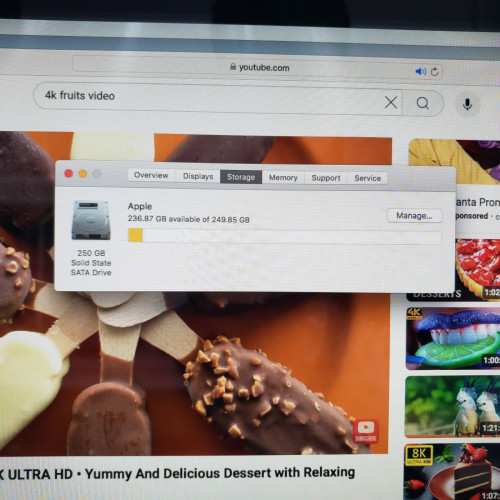The width and height of the screenshot is (500, 500).
Task: Open the 8K Ultra HD chocolate cake thumbnail
Action: pyautogui.click(x=452, y=472)
